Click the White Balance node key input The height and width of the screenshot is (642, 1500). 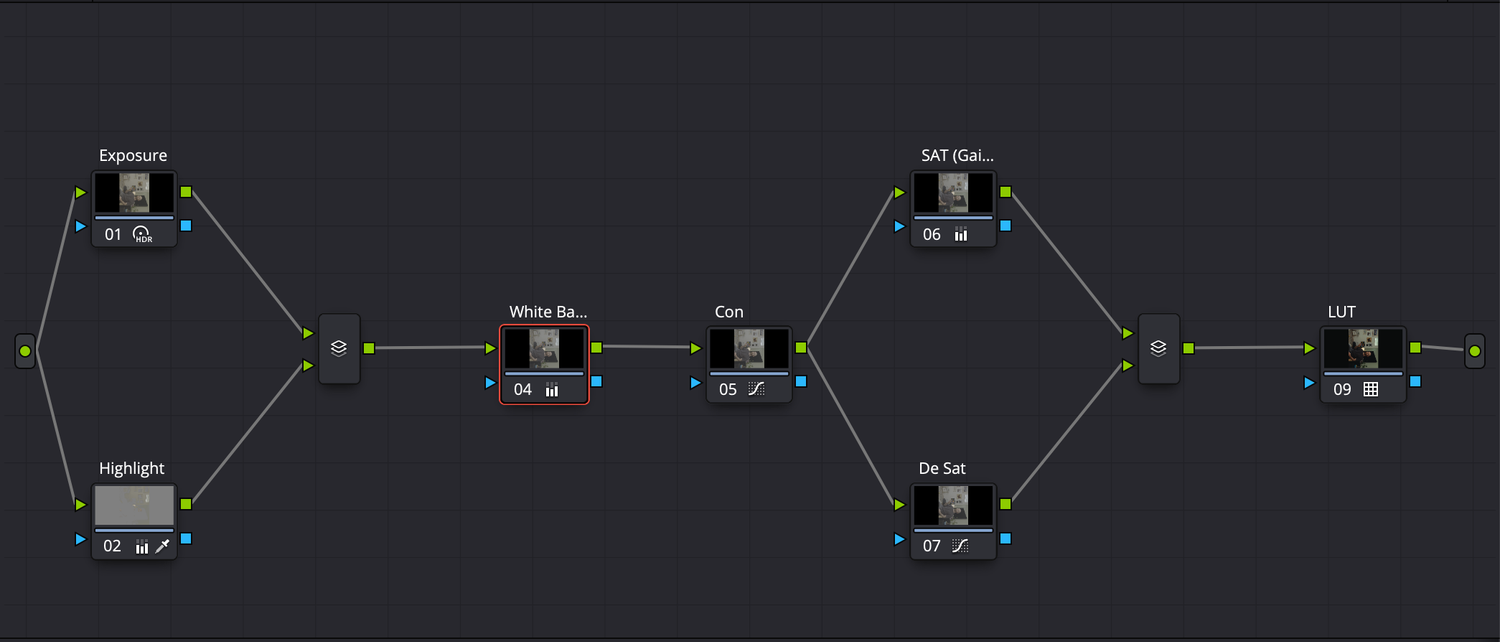(x=490, y=382)
